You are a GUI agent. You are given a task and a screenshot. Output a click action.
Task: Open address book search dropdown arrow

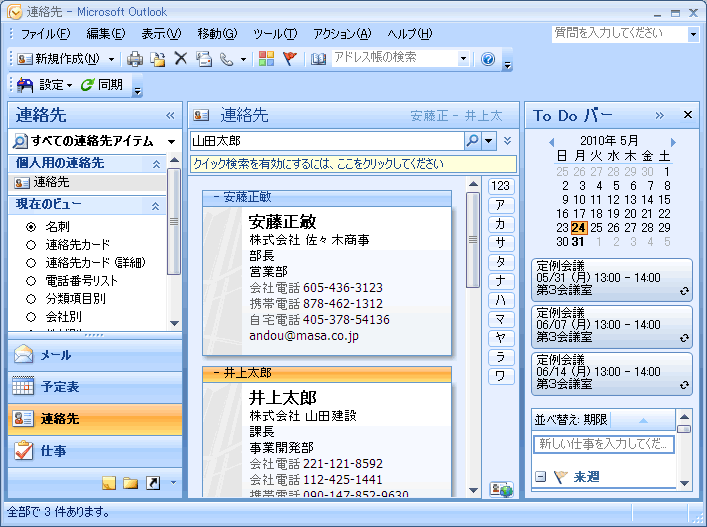(x=463, y=59)
